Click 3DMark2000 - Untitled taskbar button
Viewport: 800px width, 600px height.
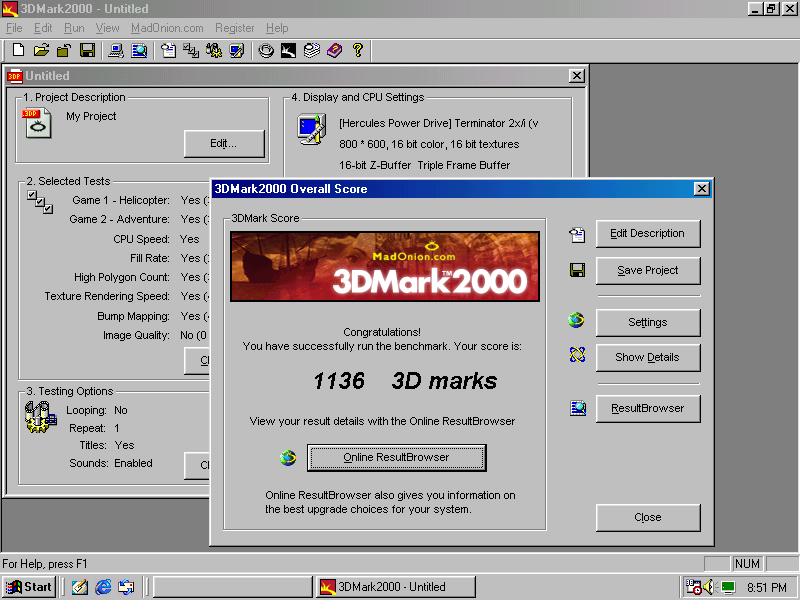click(395, 587)
